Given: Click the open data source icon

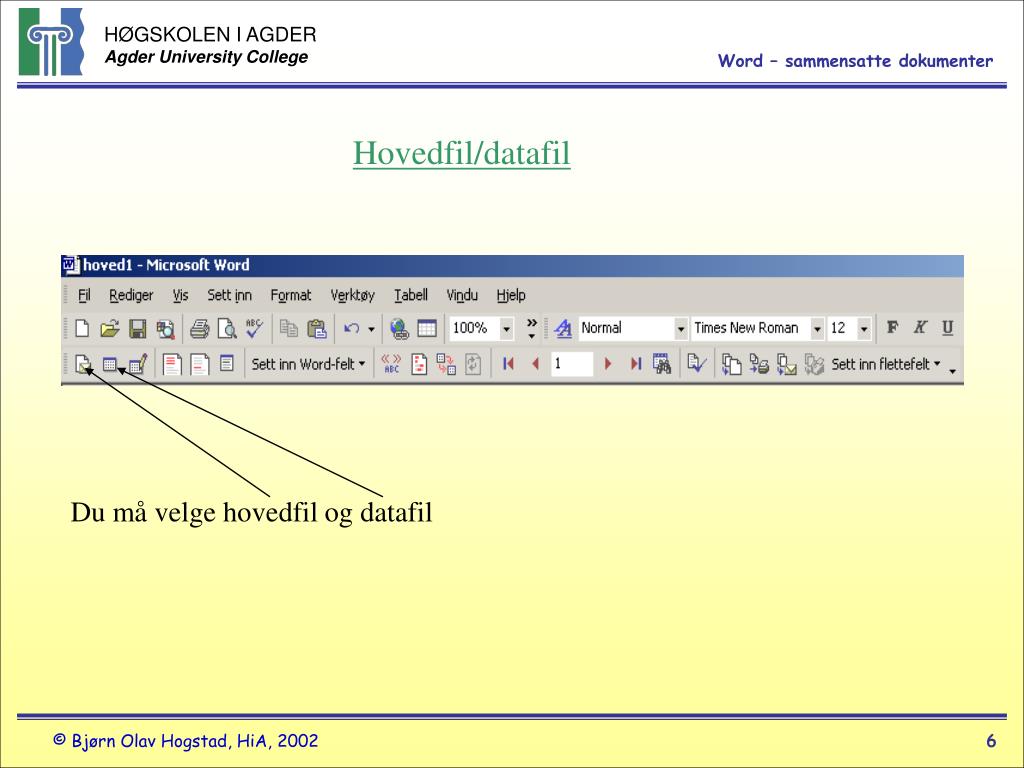Looking at the screenshot, I should pyautogui.click(x=110, y=364).
